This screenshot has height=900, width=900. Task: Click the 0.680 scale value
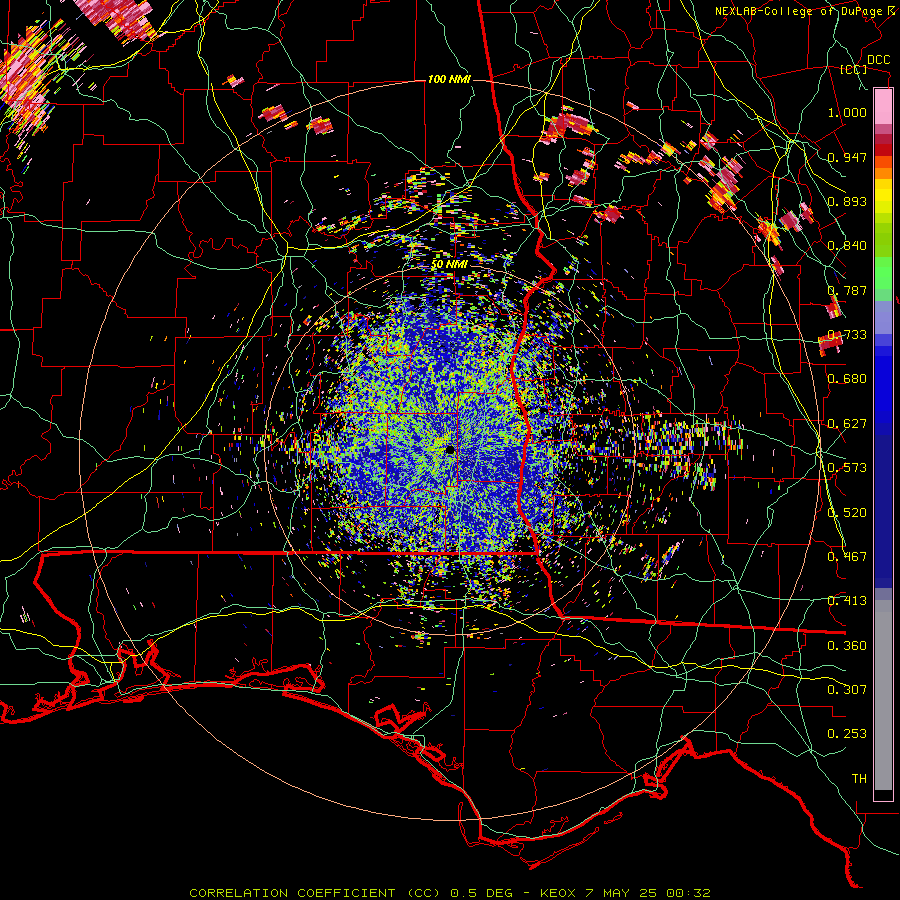click(847, 379)
